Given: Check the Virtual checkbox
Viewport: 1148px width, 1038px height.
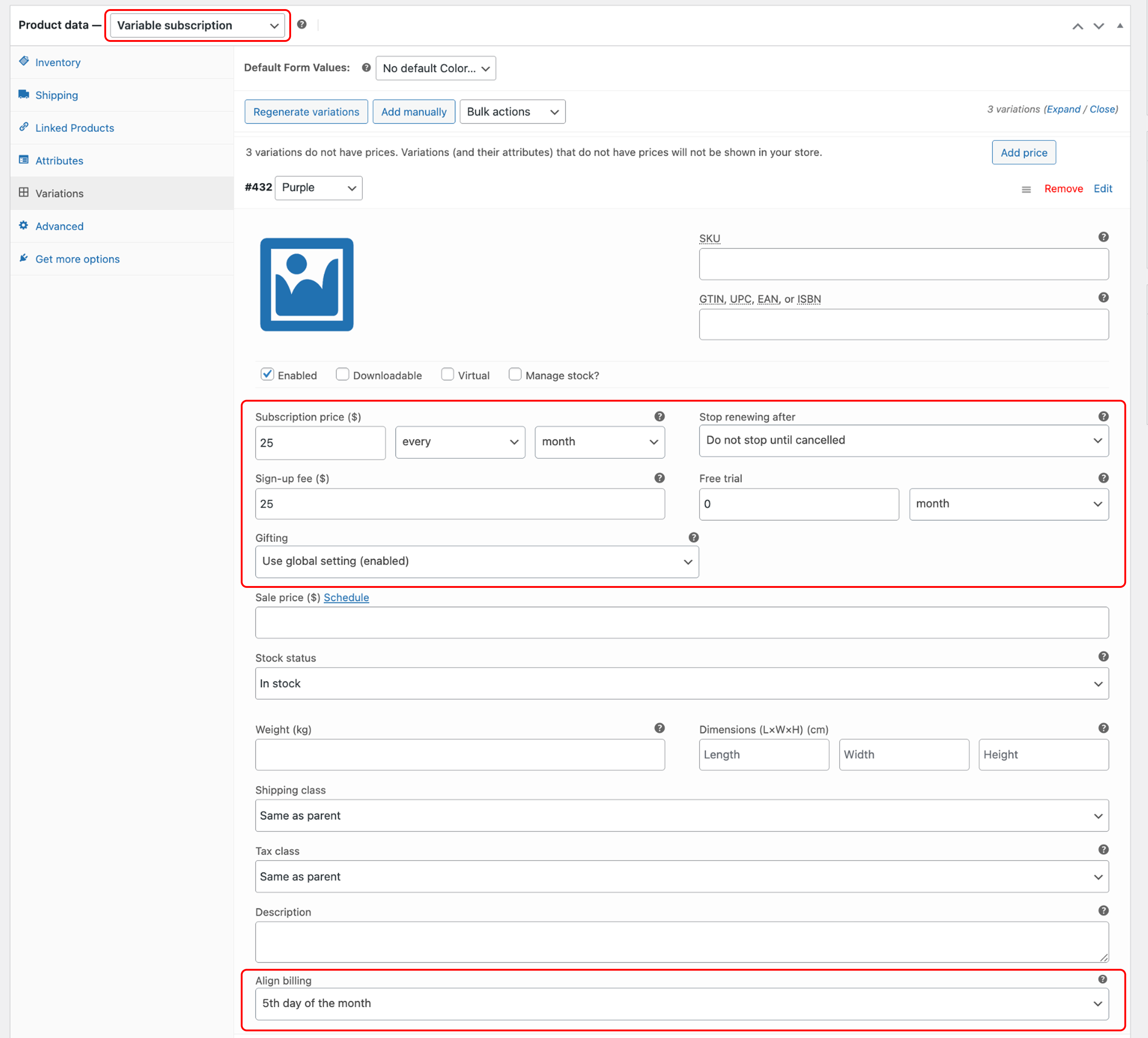Looking at the screenshot, I should click(x=448, y=374).
